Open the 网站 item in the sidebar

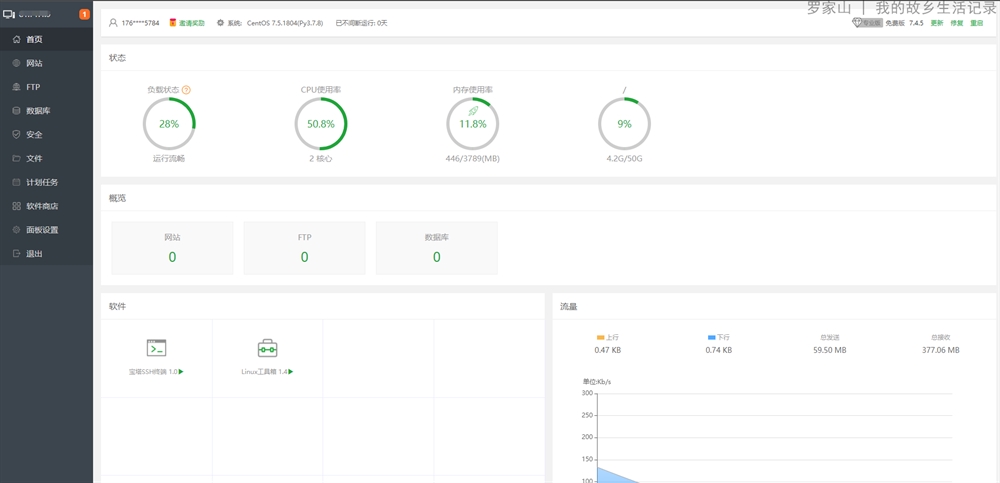[x=46, y=63]
